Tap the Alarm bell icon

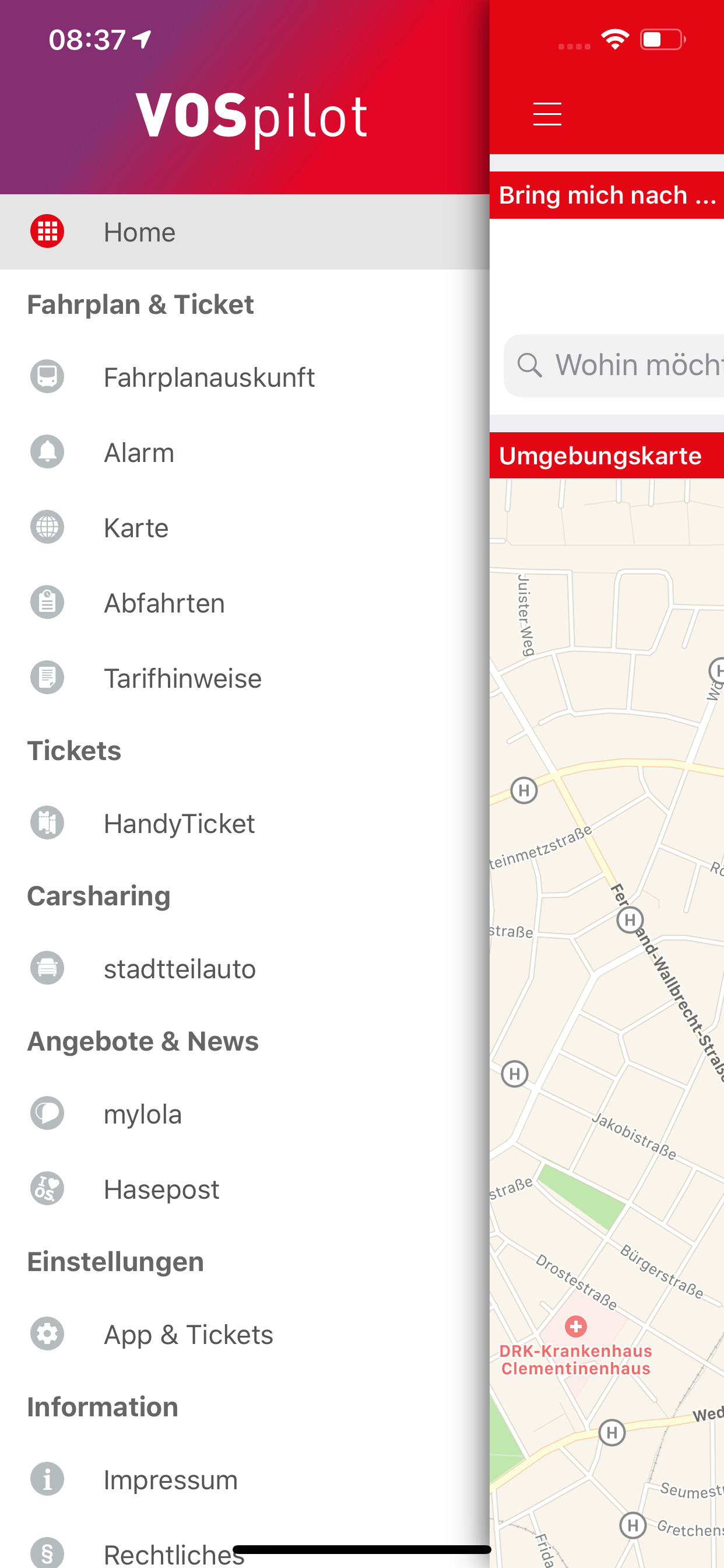[x=47, y=452]
